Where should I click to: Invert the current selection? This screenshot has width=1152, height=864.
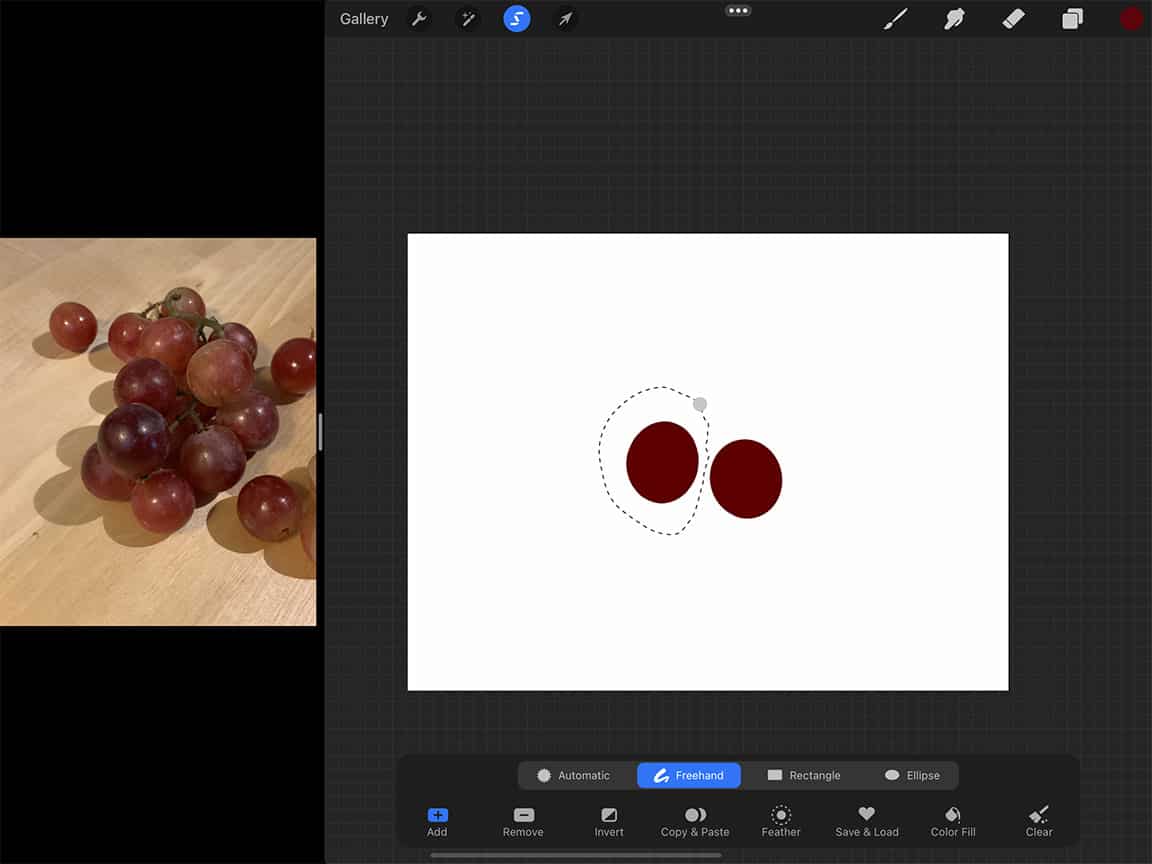coord(608,820)
